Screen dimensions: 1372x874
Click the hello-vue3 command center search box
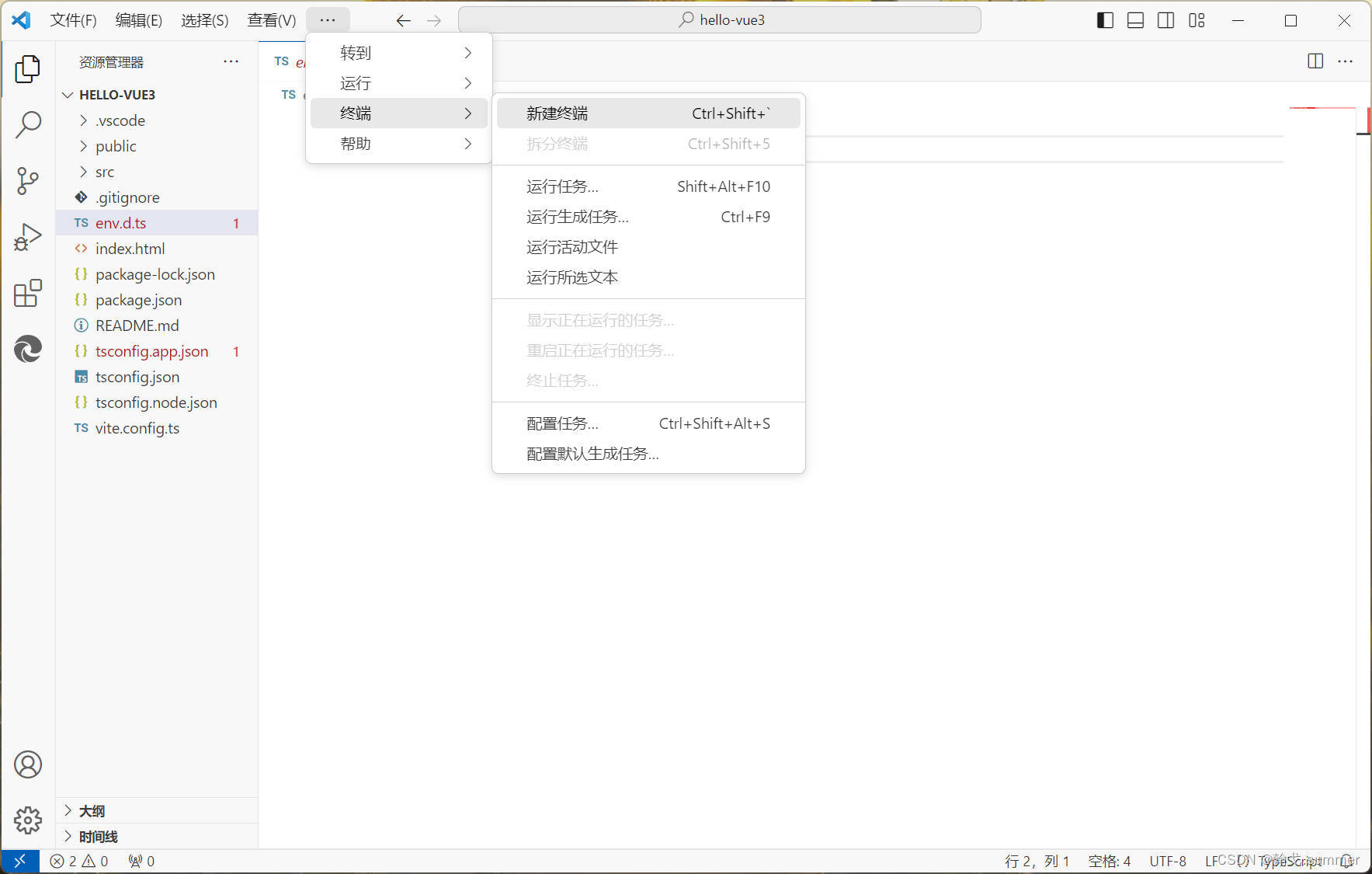(x=719, y=20)
